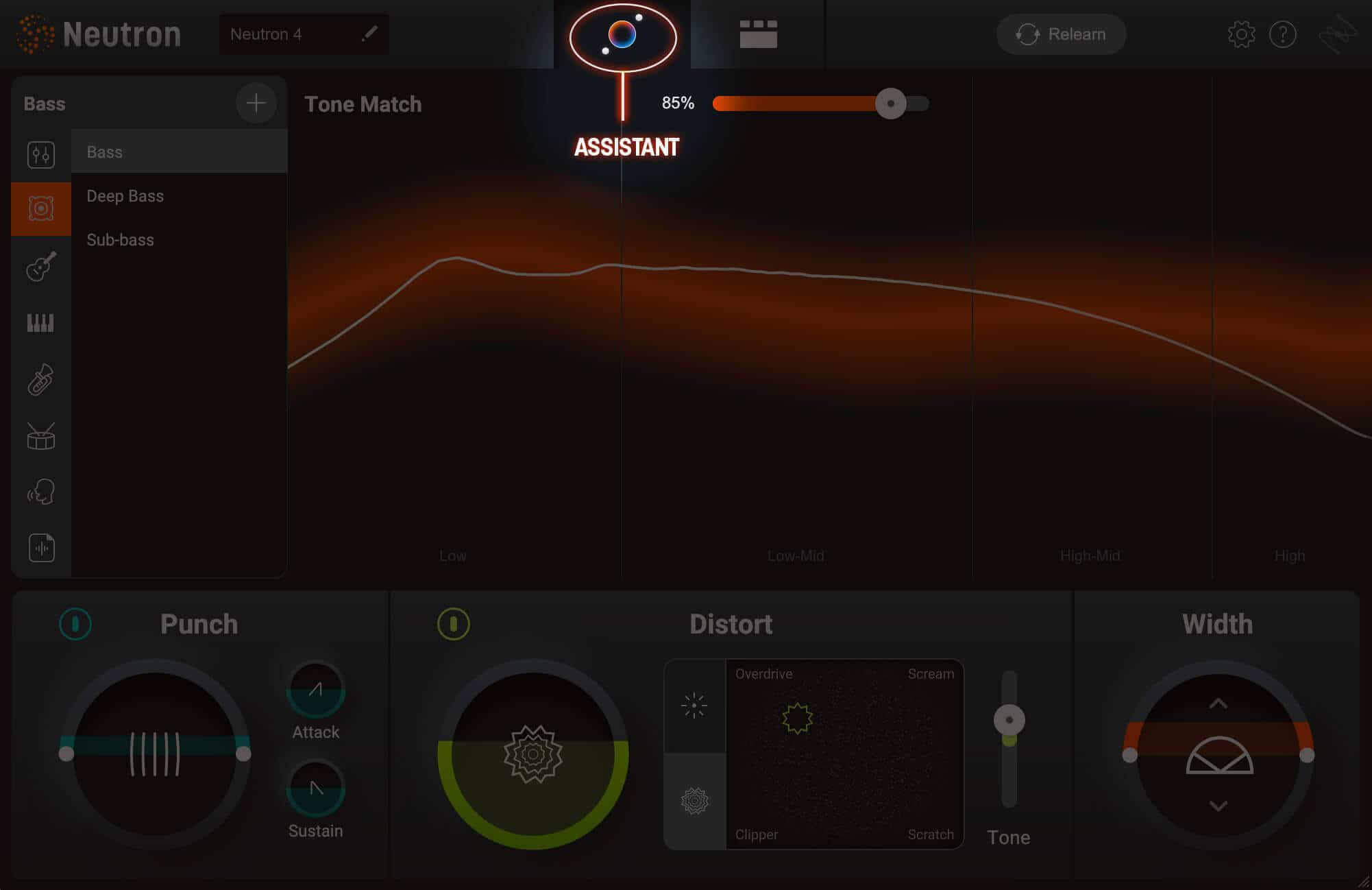
Task: Click the iZotope logo icon at top right
Action: coord(1338,34)
